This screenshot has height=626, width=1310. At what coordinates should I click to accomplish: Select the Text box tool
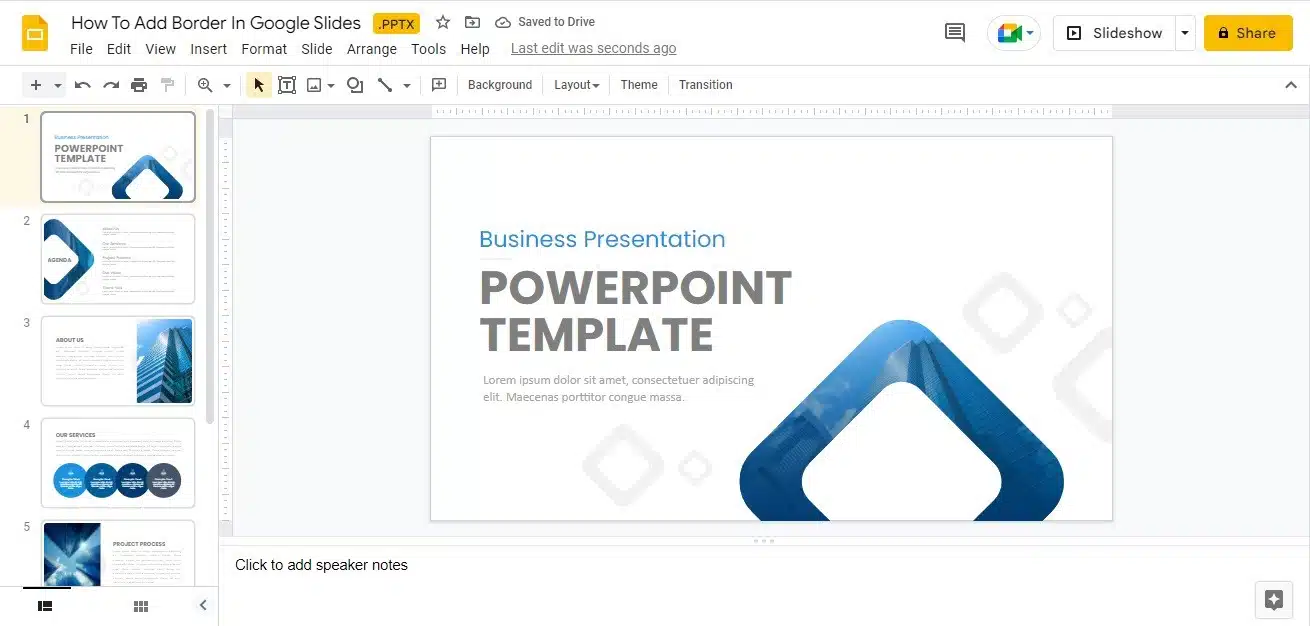[287, 85]
